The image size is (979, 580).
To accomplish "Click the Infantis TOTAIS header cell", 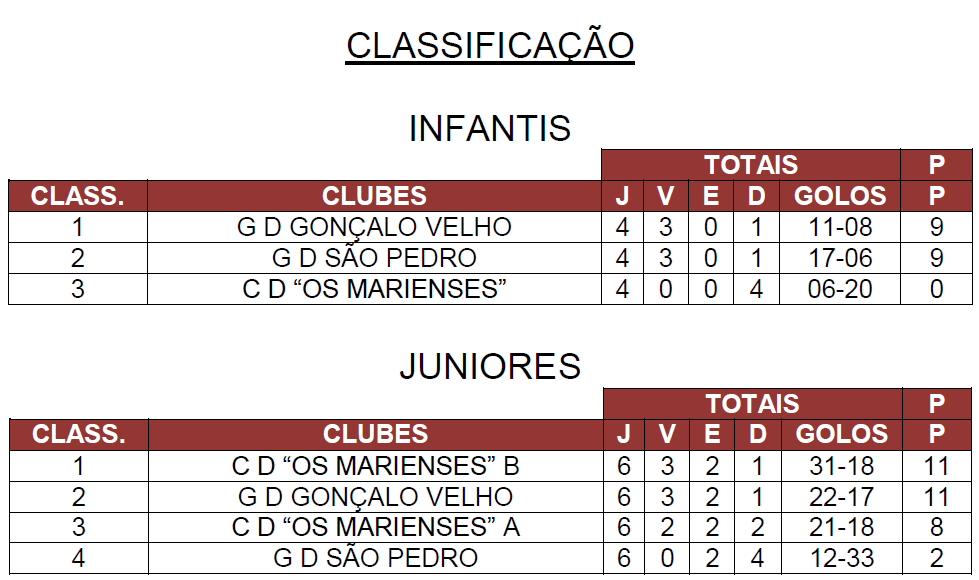I will coord(751,165).
